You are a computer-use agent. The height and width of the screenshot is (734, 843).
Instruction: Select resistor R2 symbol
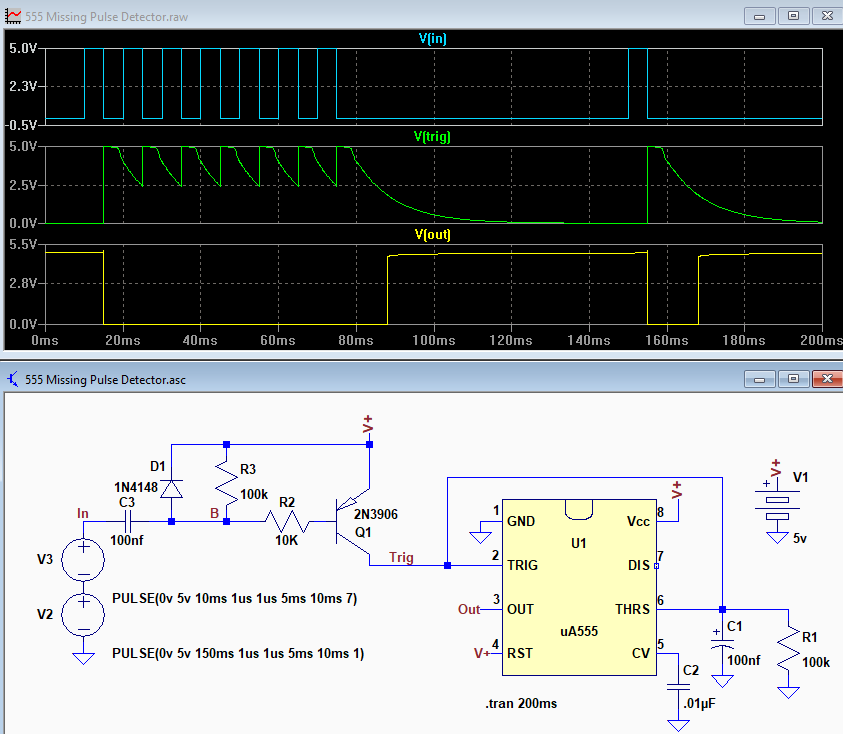[x=287, y=522]
